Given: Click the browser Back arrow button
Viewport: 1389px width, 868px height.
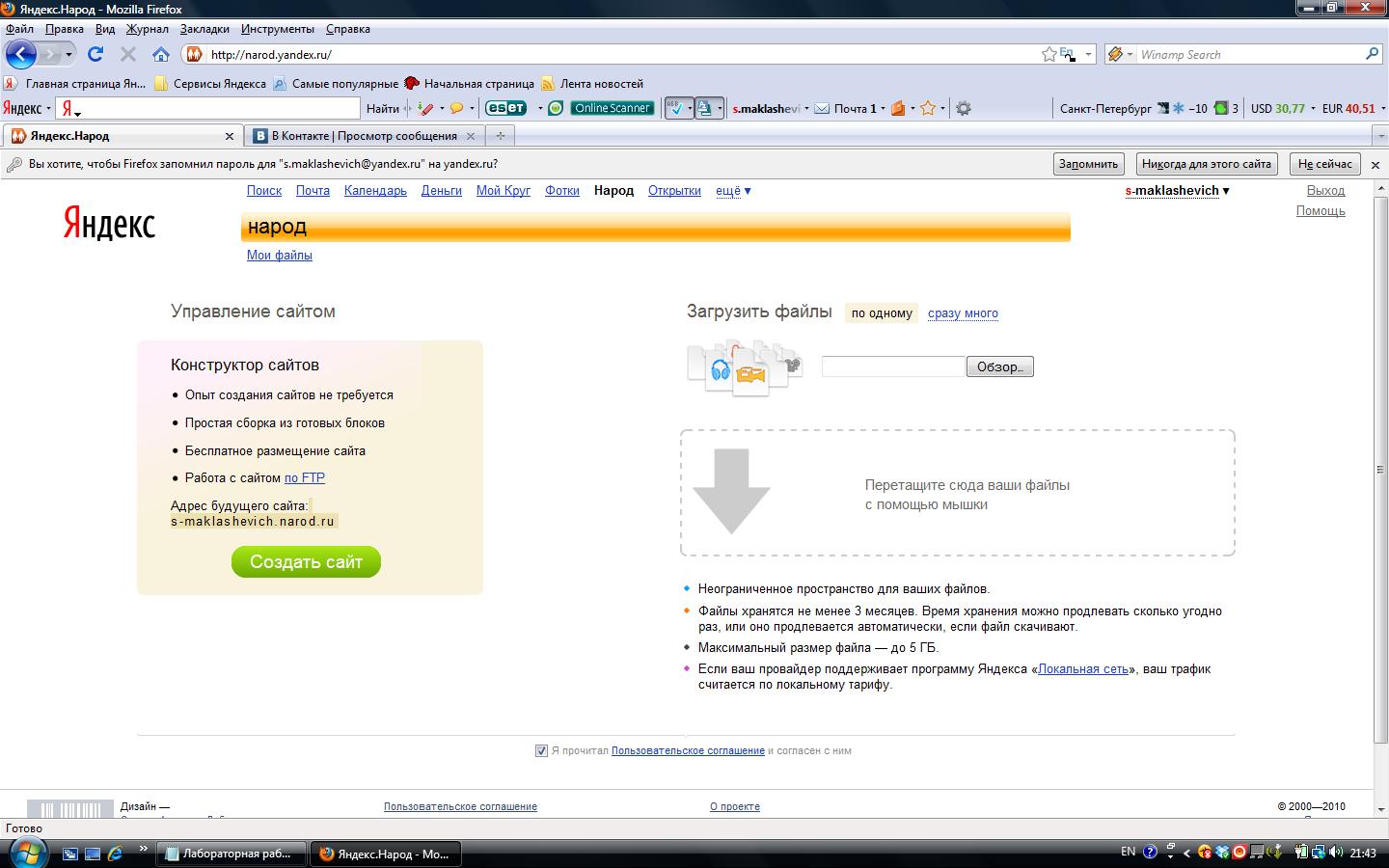Looking at the screenshot, I should pos(20,54).
